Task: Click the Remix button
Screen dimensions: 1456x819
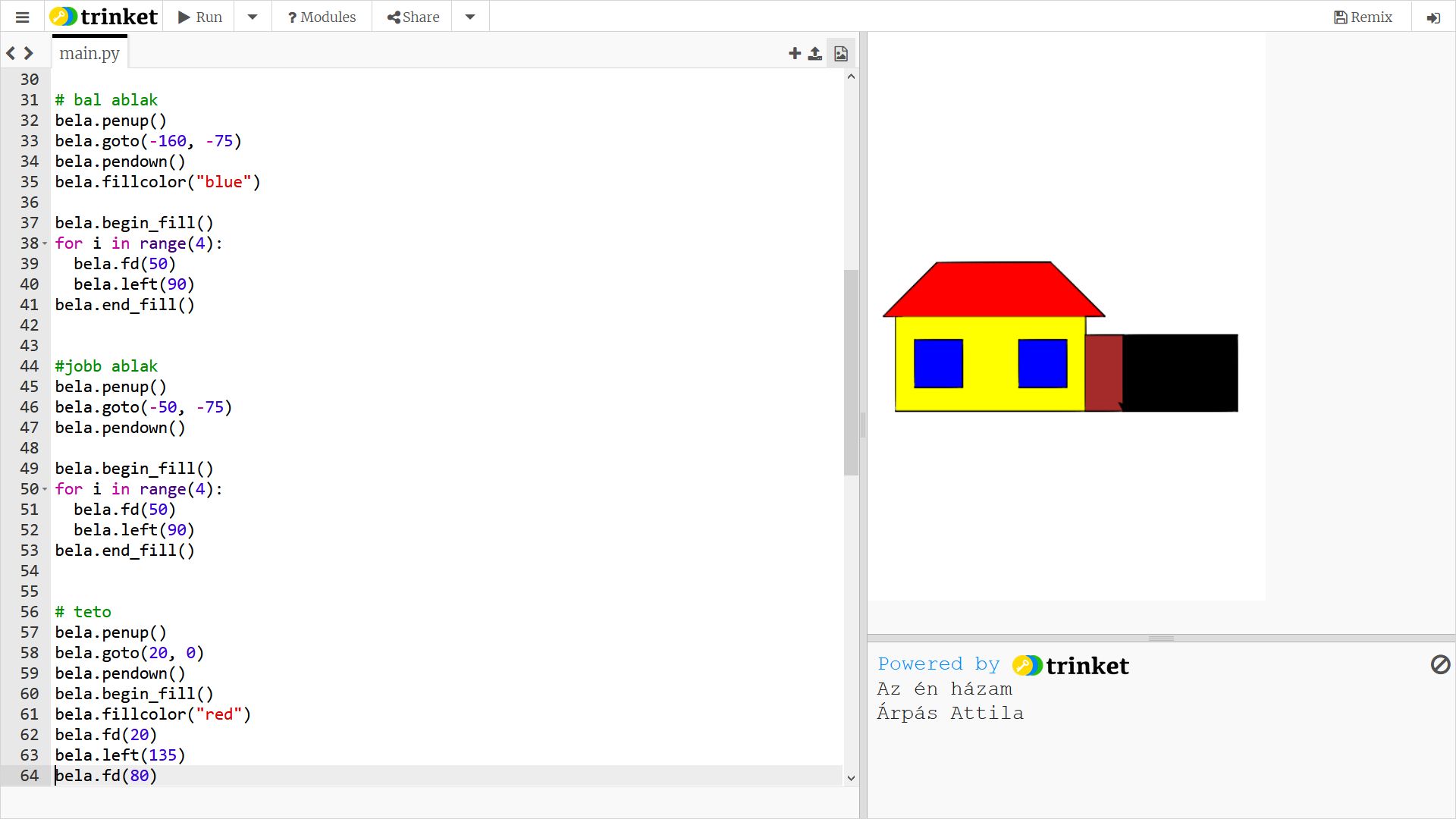Action: pos(1363,17)
